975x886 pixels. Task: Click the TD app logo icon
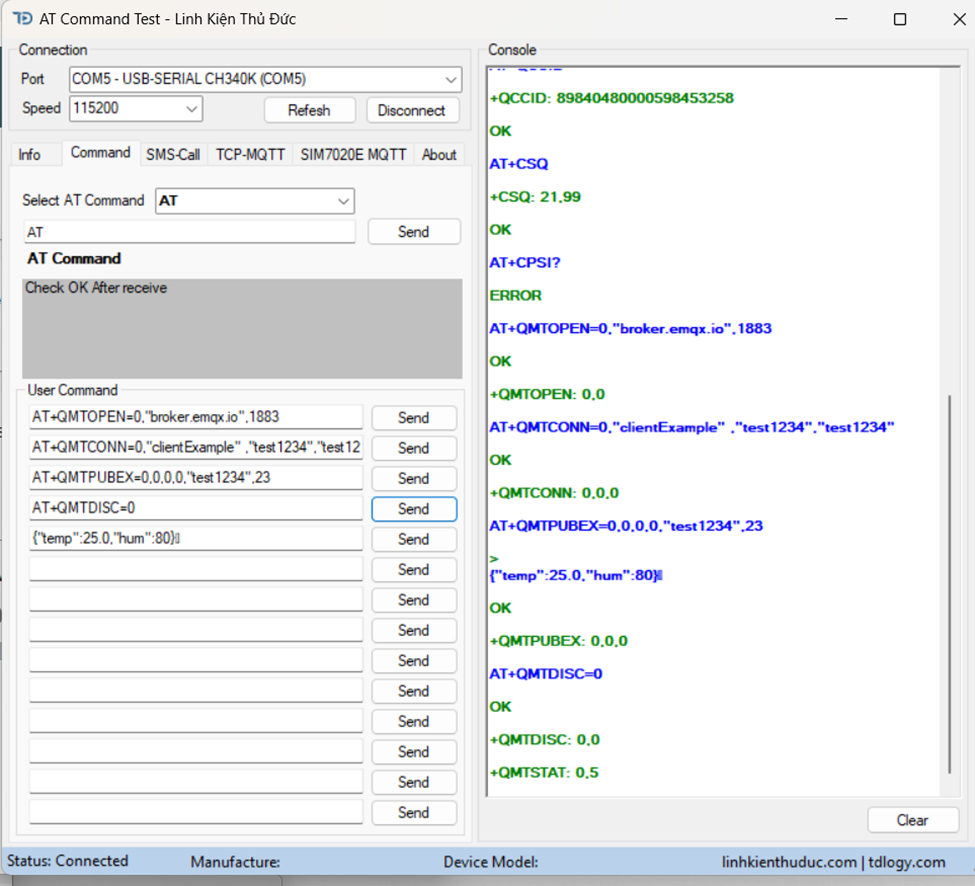click(22, 19)
